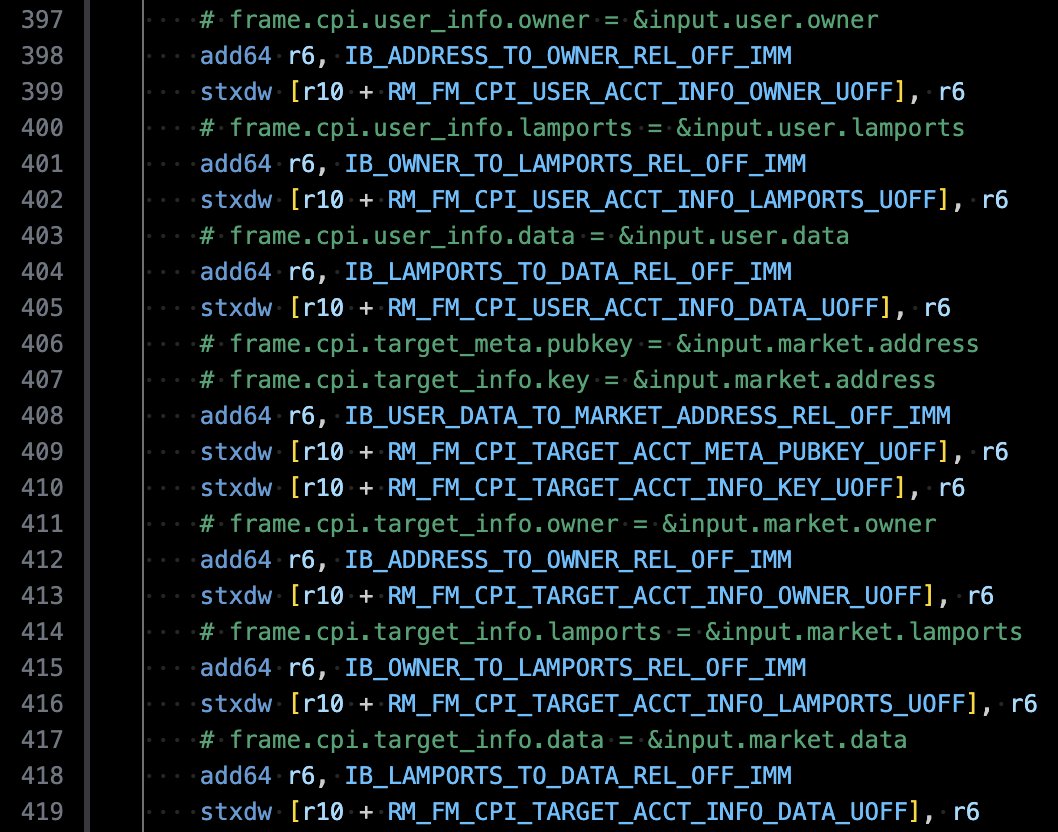The width and height of the screenshot is (1058, 832).
Task: Click line number 418 in the gutter
Action: [42, 775]
